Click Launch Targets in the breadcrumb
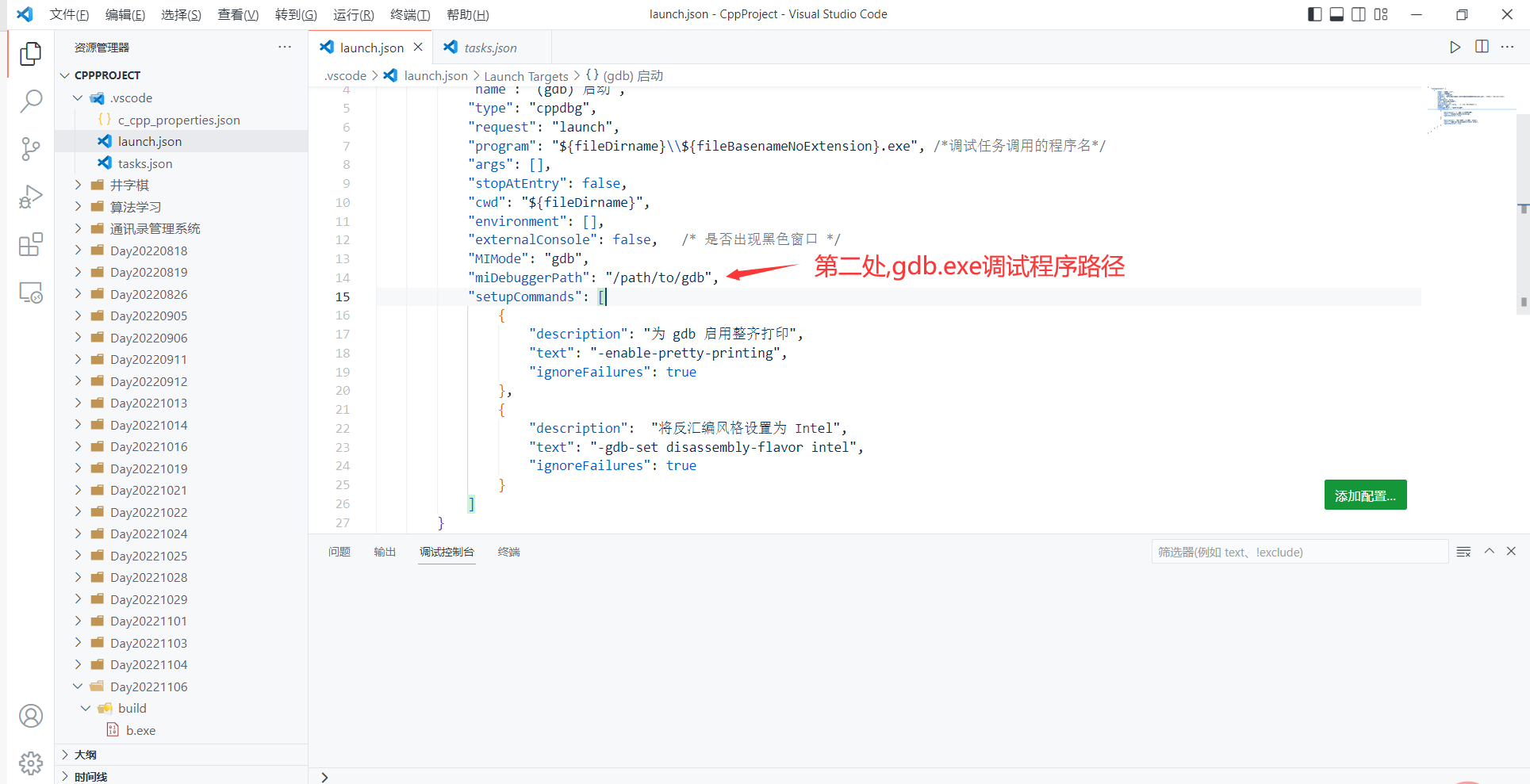The image size is (1530, 784). coord(526,76)
